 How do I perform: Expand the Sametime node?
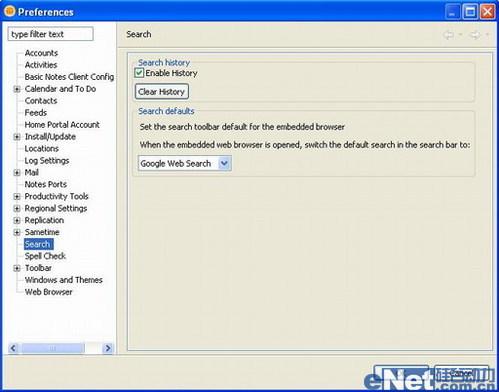(x=17, y=232)
